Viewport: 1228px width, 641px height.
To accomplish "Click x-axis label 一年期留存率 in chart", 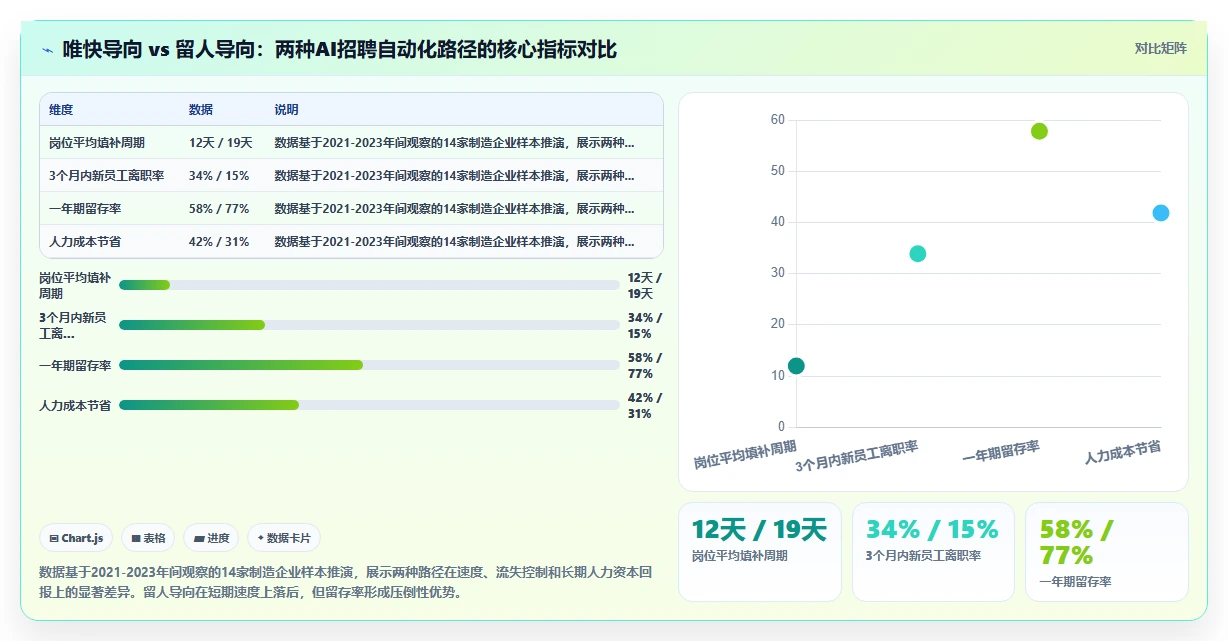I will coord(1001,451).
